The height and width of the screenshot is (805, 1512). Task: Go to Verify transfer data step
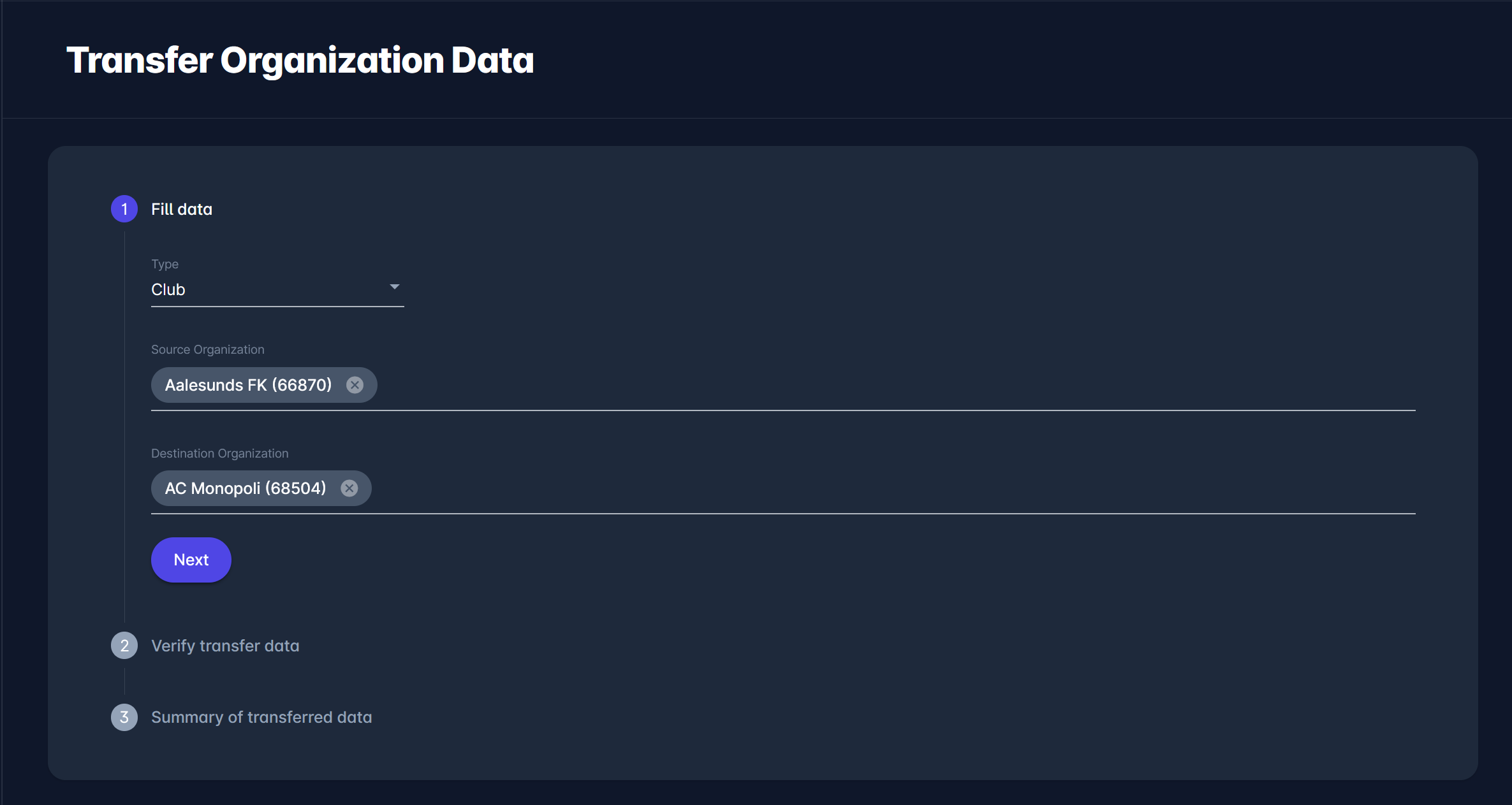tap(225, 646)
